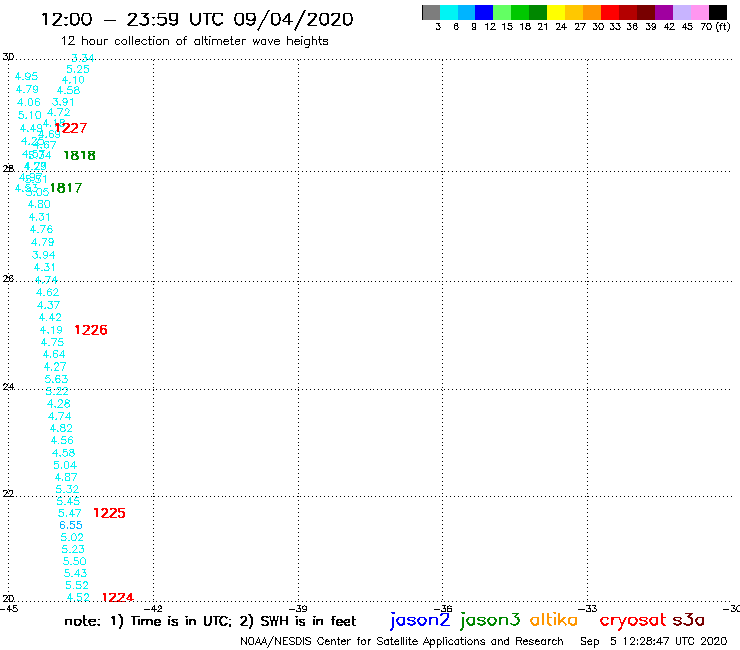The width and height of the screenshot is (740, 650).
Task: Click the date range title '12:00 – 23:59 UTC 09/04/2020'
Action: [x=197, y=19]
